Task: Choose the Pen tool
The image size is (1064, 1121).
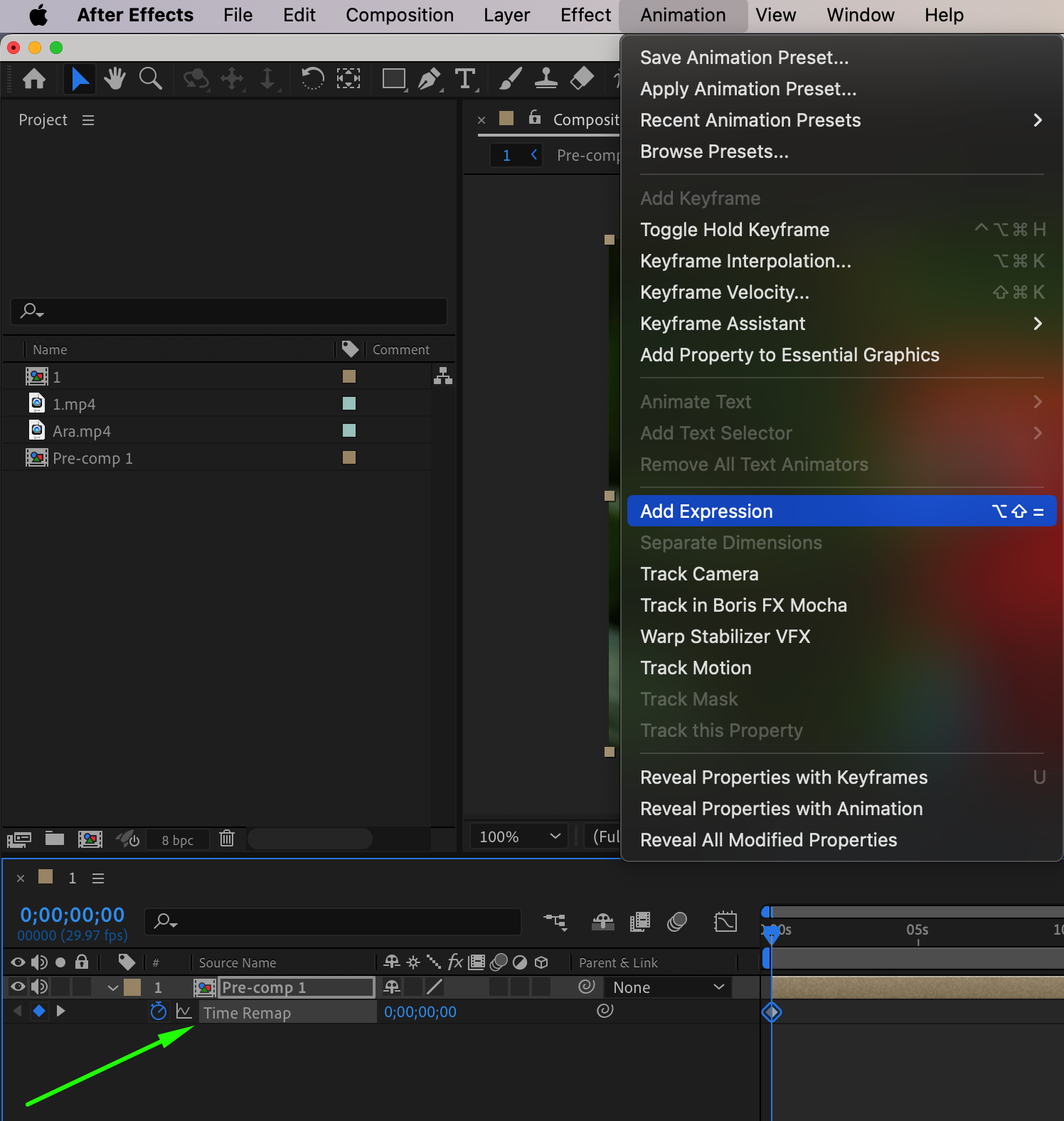Action: [x=429, y=78]
